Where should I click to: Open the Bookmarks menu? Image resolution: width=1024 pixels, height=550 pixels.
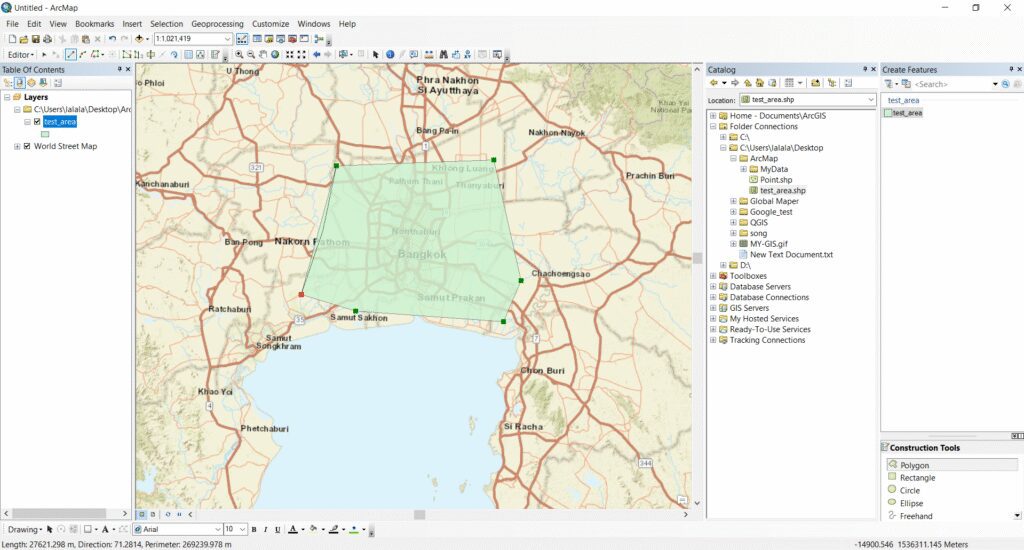click(95, 24)
